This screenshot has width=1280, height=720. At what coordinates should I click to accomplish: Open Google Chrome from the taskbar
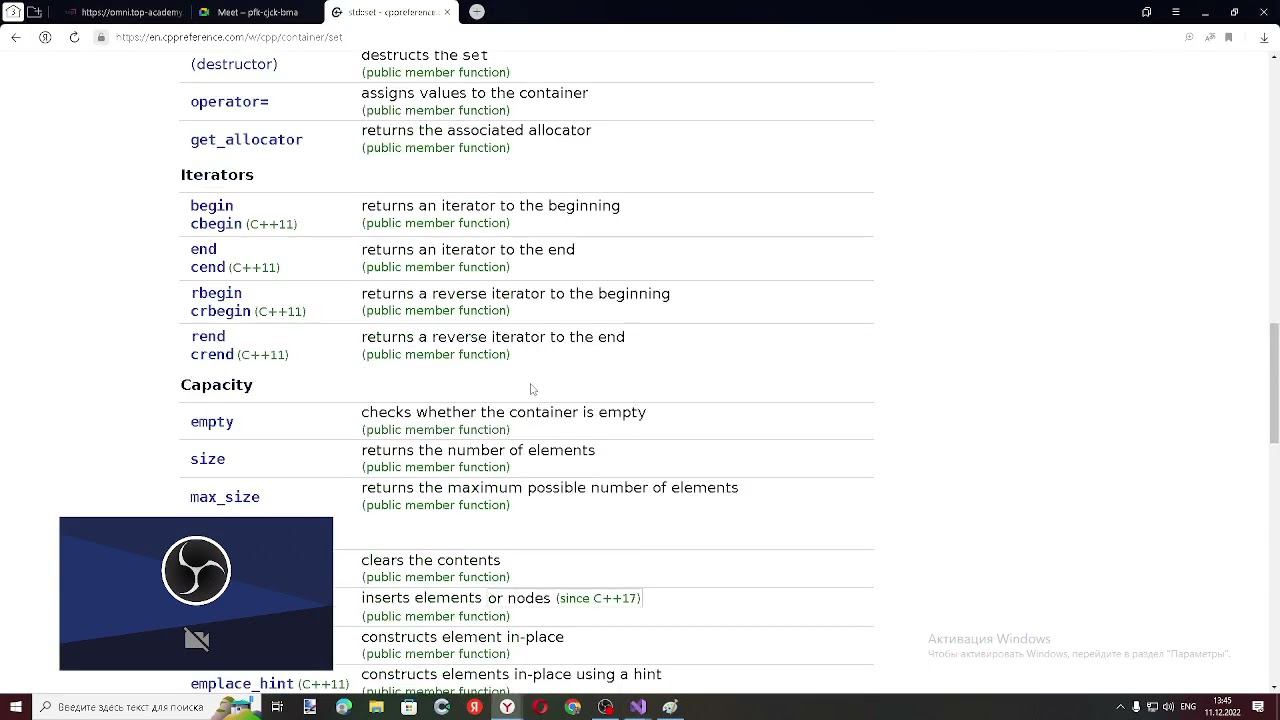(x=573, y=707)
